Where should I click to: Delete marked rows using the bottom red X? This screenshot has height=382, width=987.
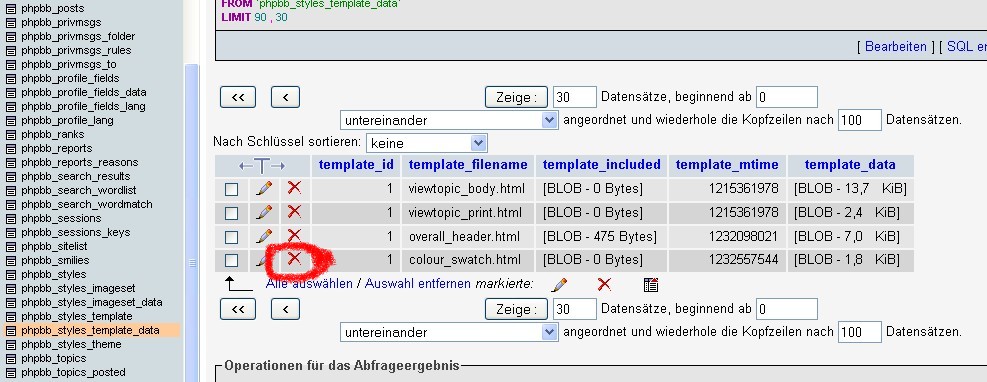(604, 284)
